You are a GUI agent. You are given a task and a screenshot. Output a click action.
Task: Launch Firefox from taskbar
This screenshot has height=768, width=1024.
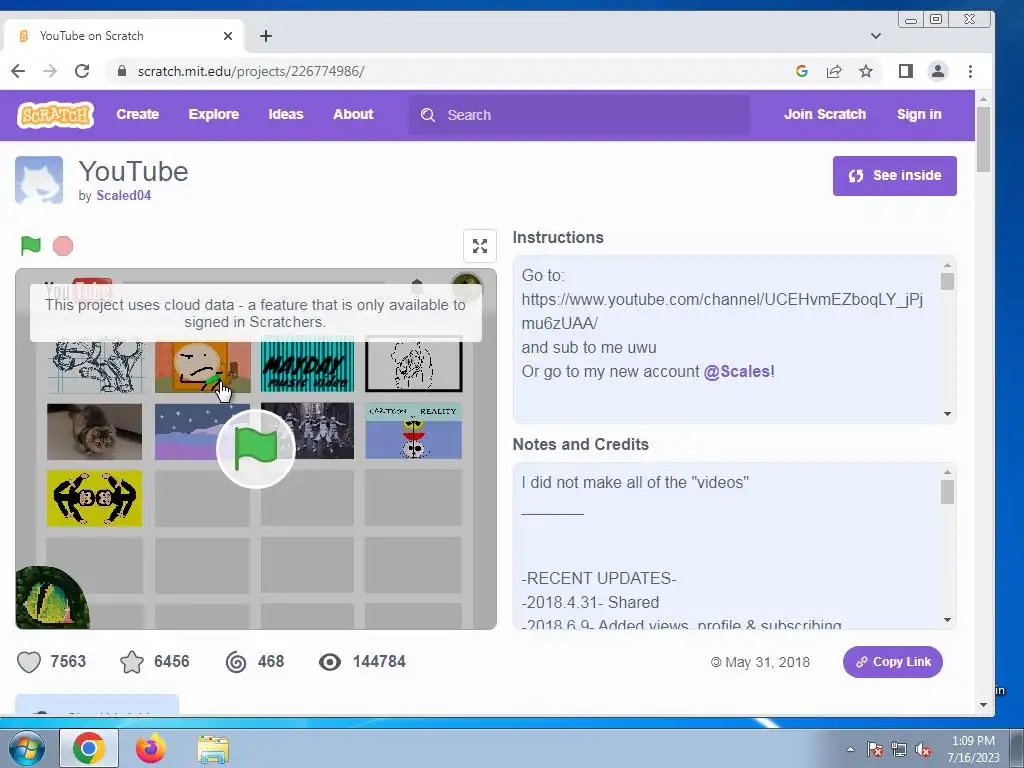tap(151, 748)
